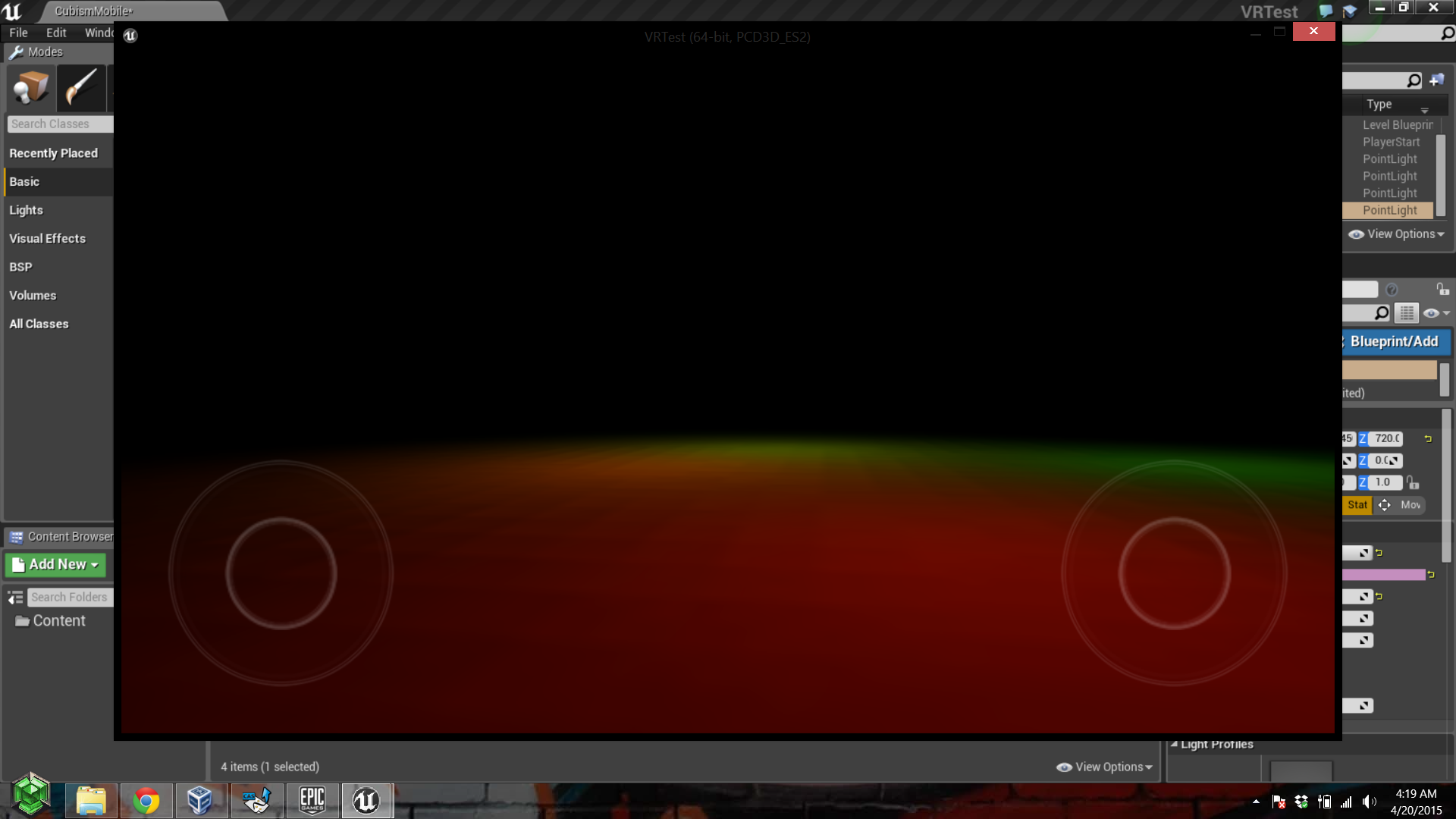Click the Search Classes input field
This screenshot has width=1456, height=819.
59,124
